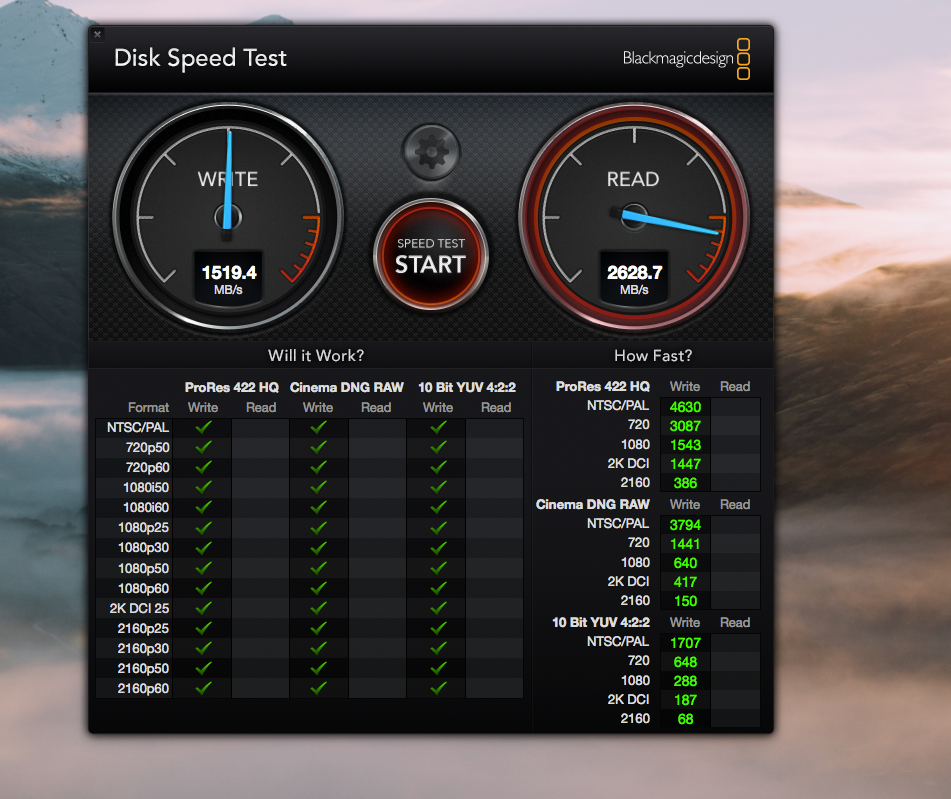Start the speed test
This screenshot has width=951, height=799.
click(x=431, y=255)
